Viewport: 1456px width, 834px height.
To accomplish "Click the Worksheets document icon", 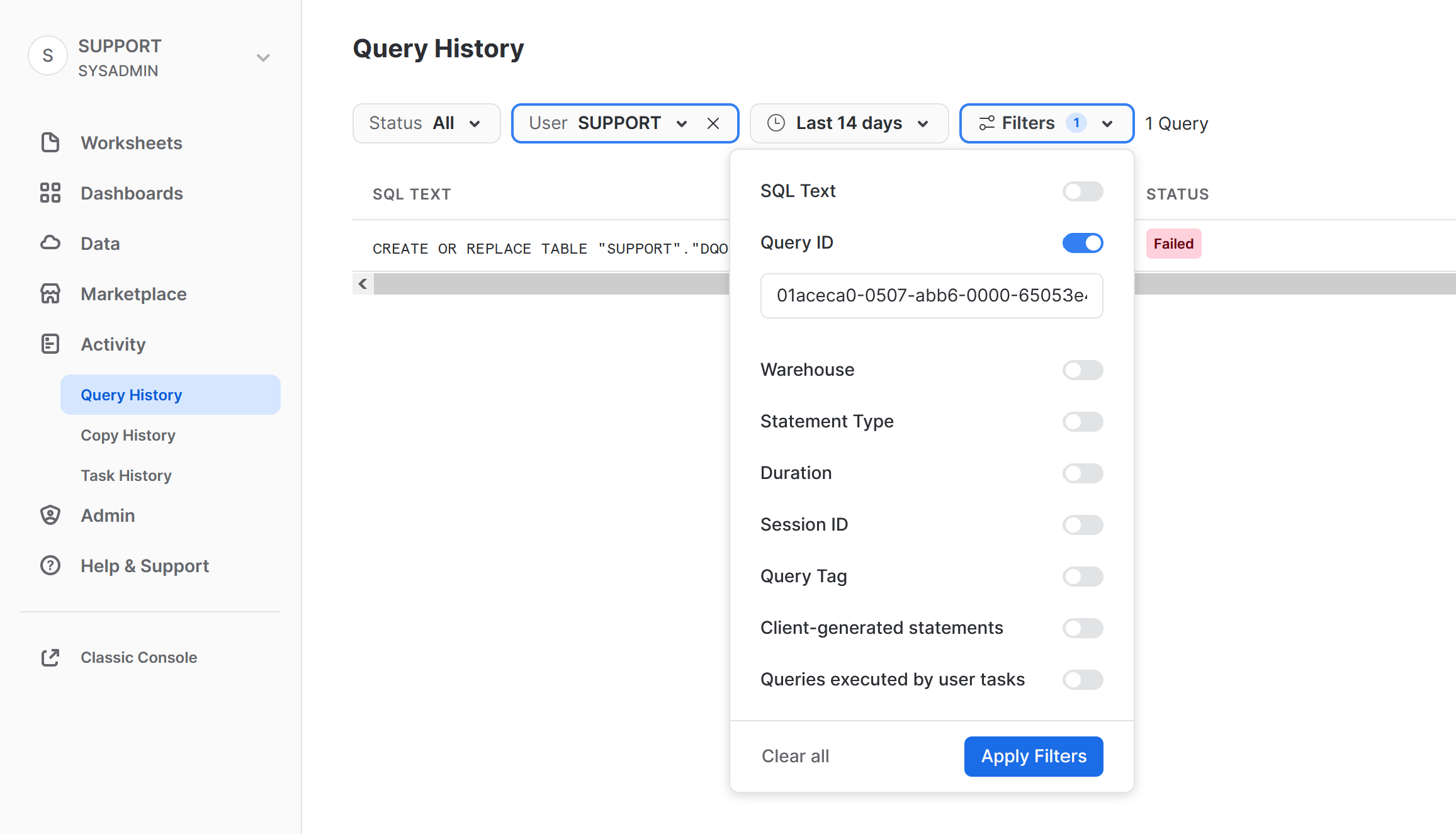I will 50,143.
